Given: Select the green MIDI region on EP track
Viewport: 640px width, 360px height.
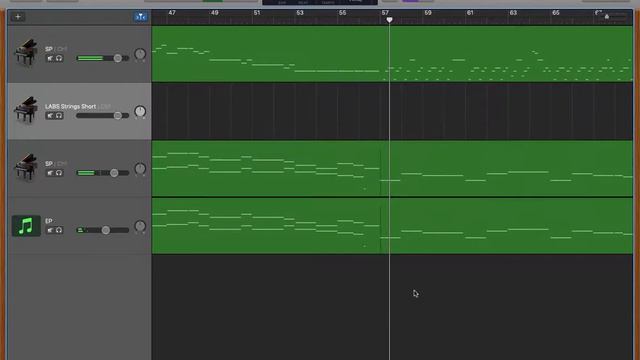Looking at the screenshot, I should pos(392,226).
